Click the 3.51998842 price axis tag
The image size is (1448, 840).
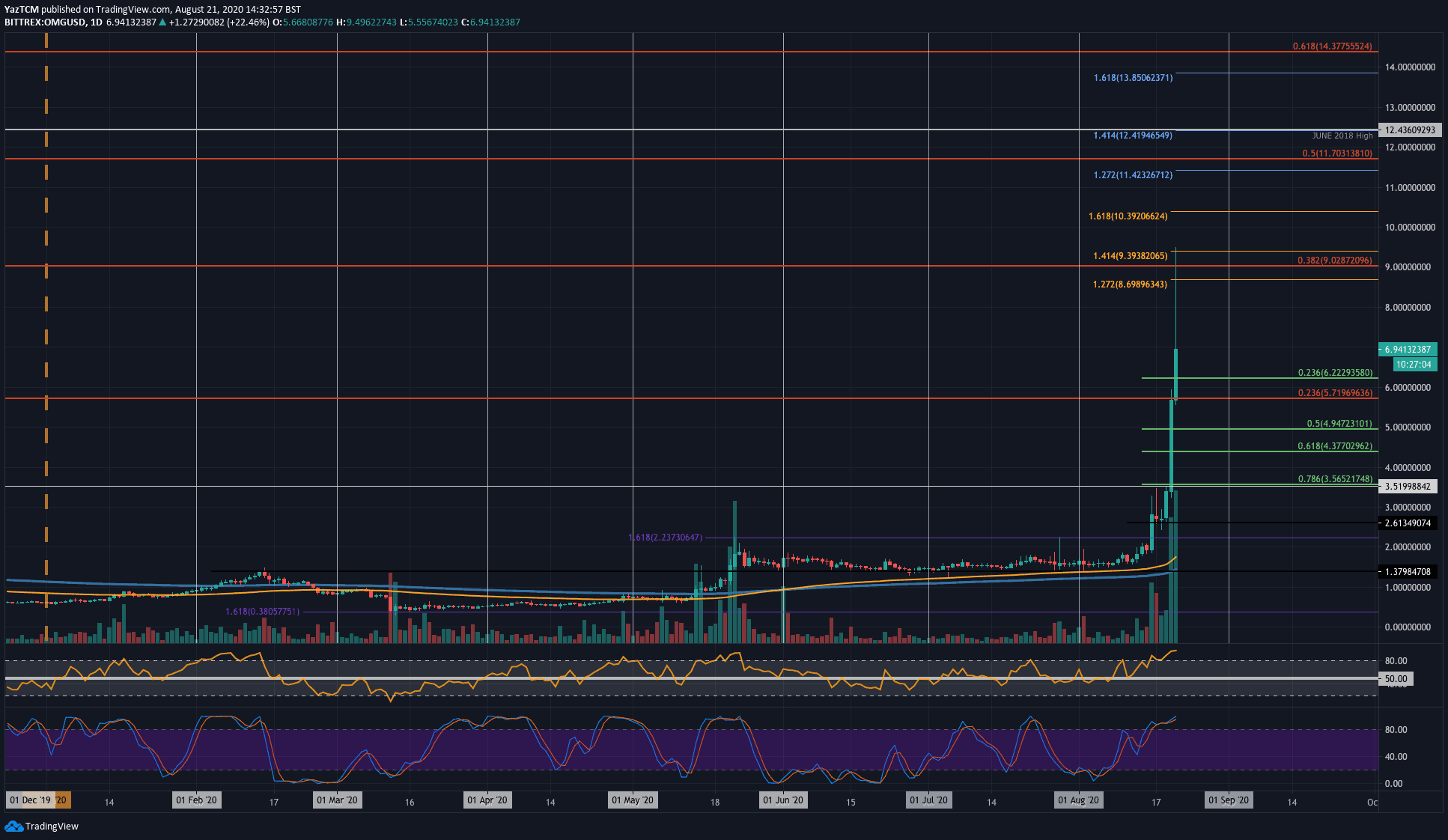point(1408,487)
